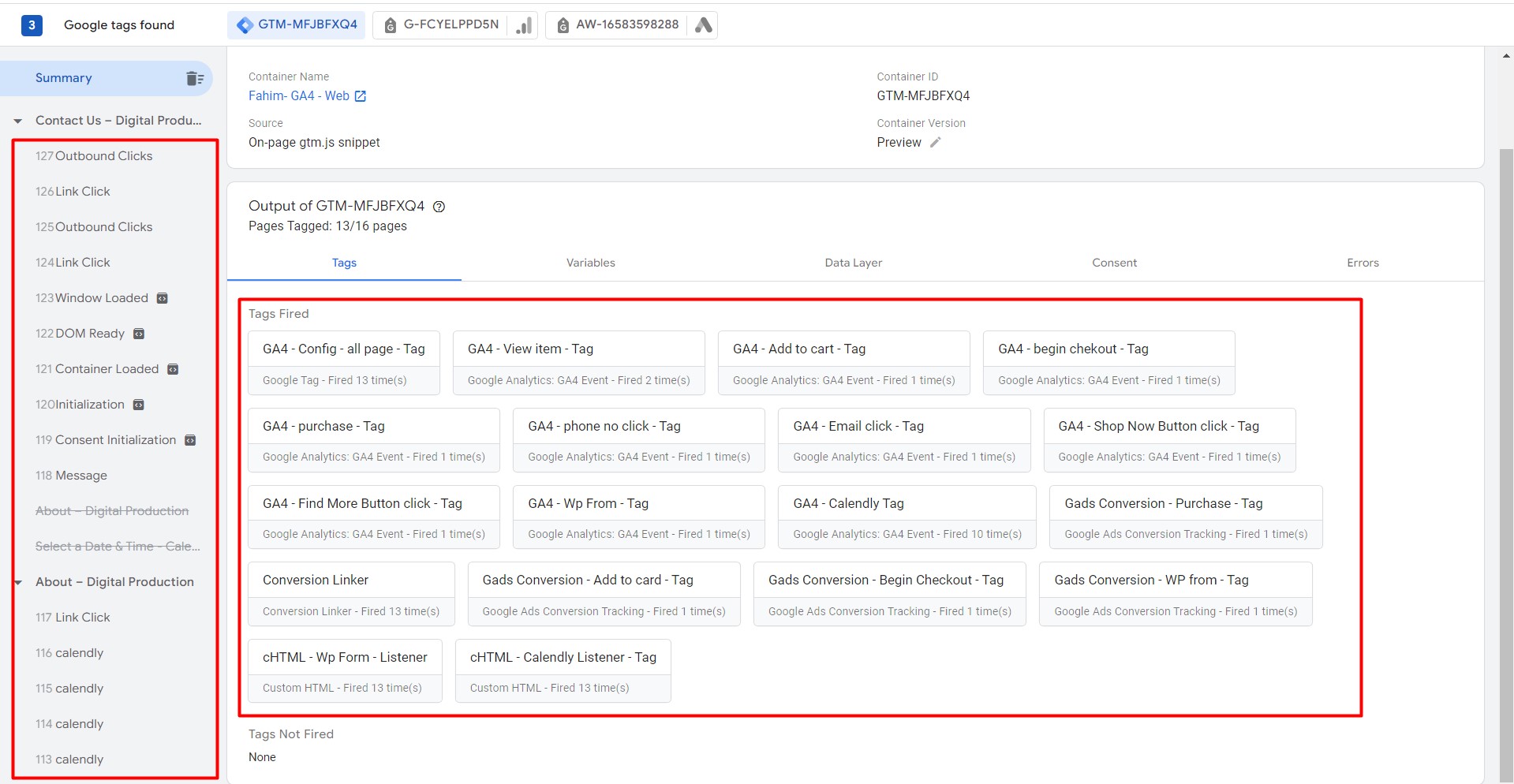This screenshot has height=784, width=1514.
Task: Click the clear events icon beside Summary
Action: [195, 78]
